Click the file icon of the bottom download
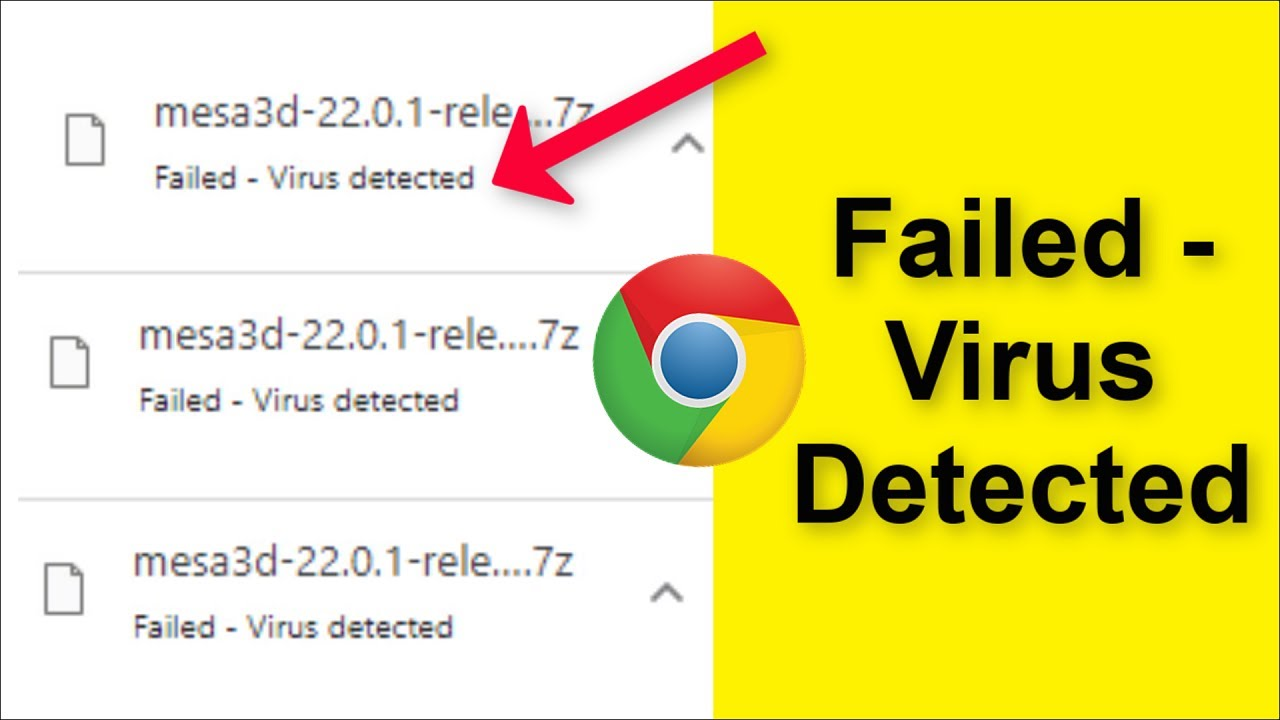 tap(63, 588)
